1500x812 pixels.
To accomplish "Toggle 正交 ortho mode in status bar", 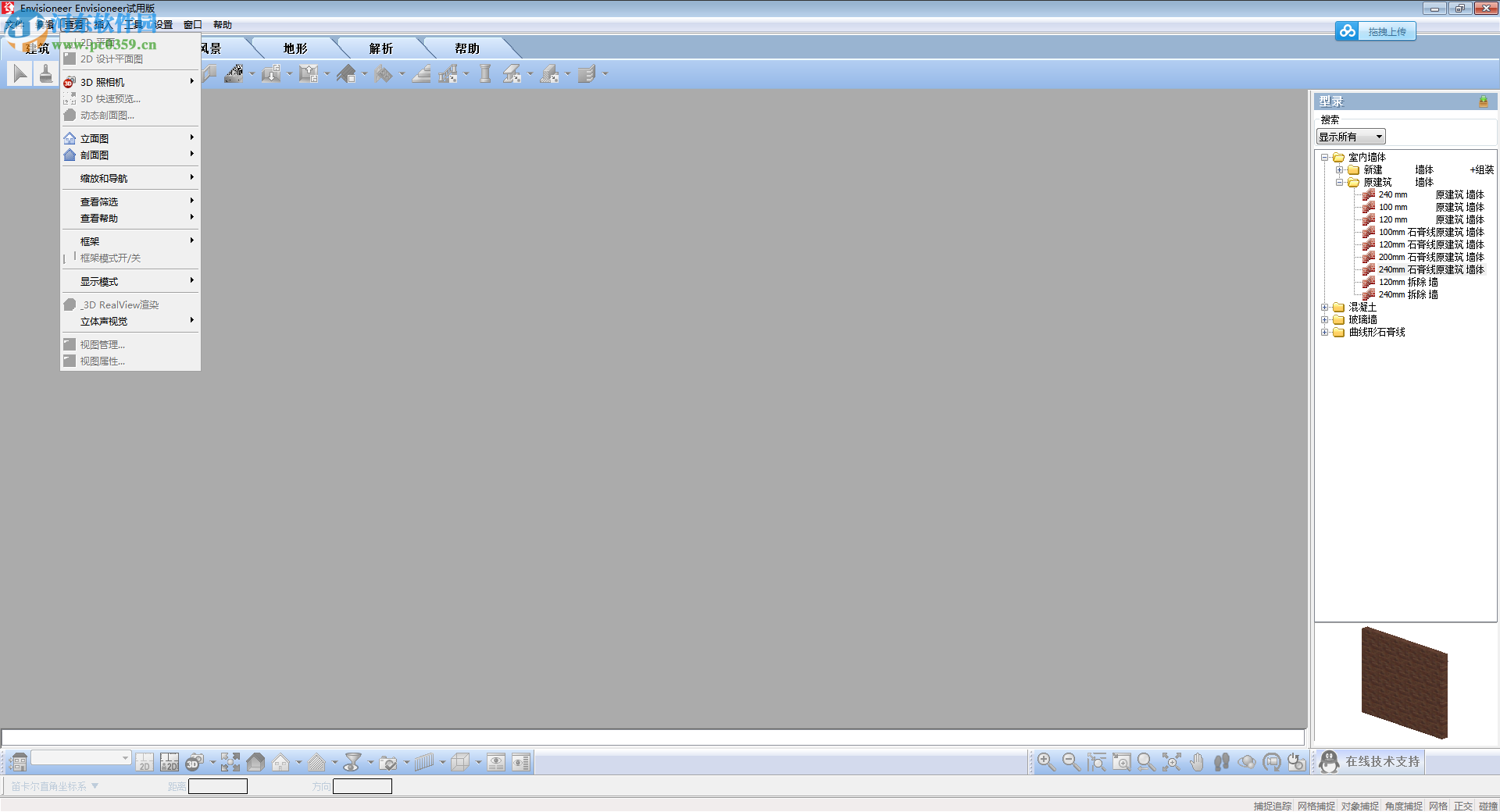I will click(x=1463, y=806).
